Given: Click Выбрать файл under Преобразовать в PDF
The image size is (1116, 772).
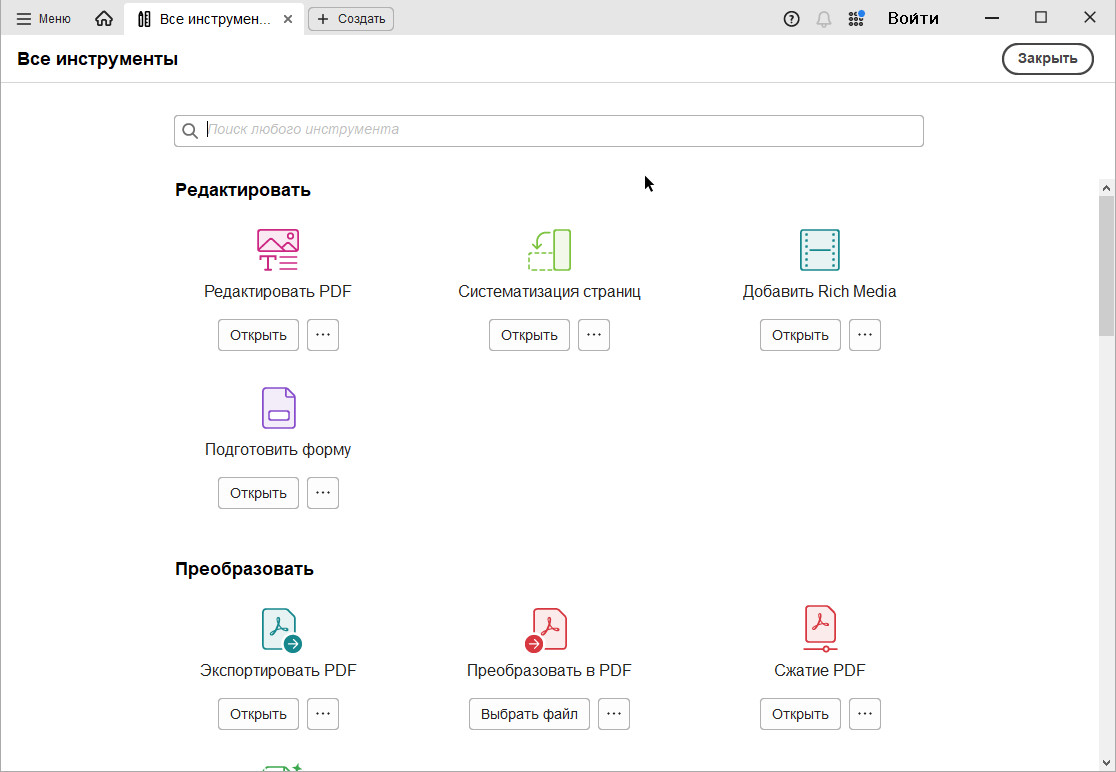Looking at the screenshot, I should (529, 714).
